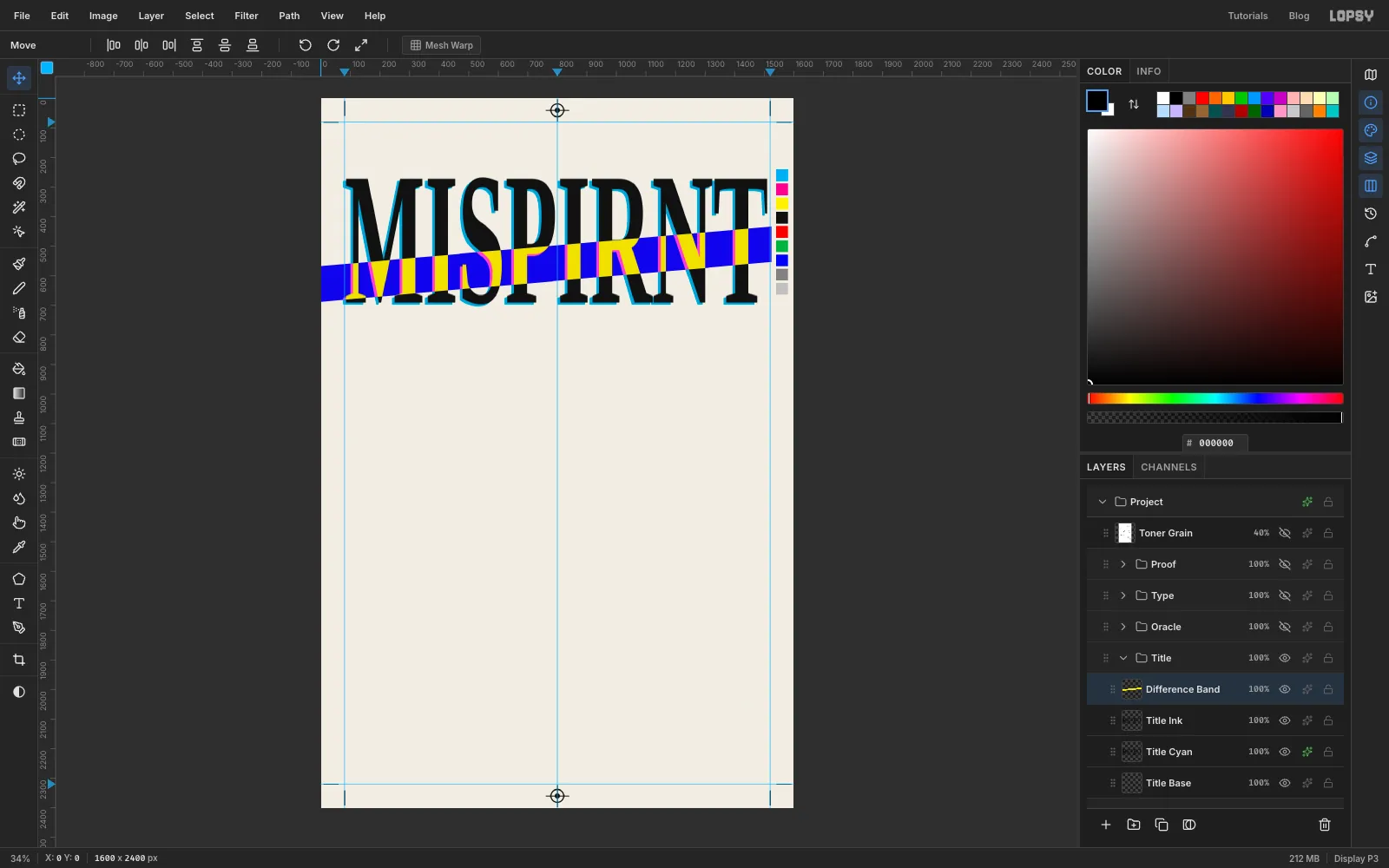Select the Gradient tool
1389x868 pixels.
point(19,393)
